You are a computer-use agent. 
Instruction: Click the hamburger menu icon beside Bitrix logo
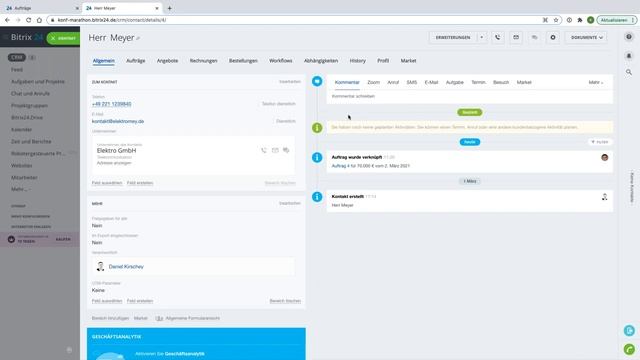click(5, 37)
